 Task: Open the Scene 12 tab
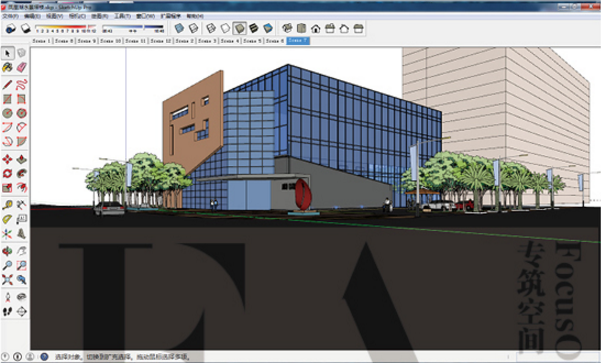click(x=161, y=41)
